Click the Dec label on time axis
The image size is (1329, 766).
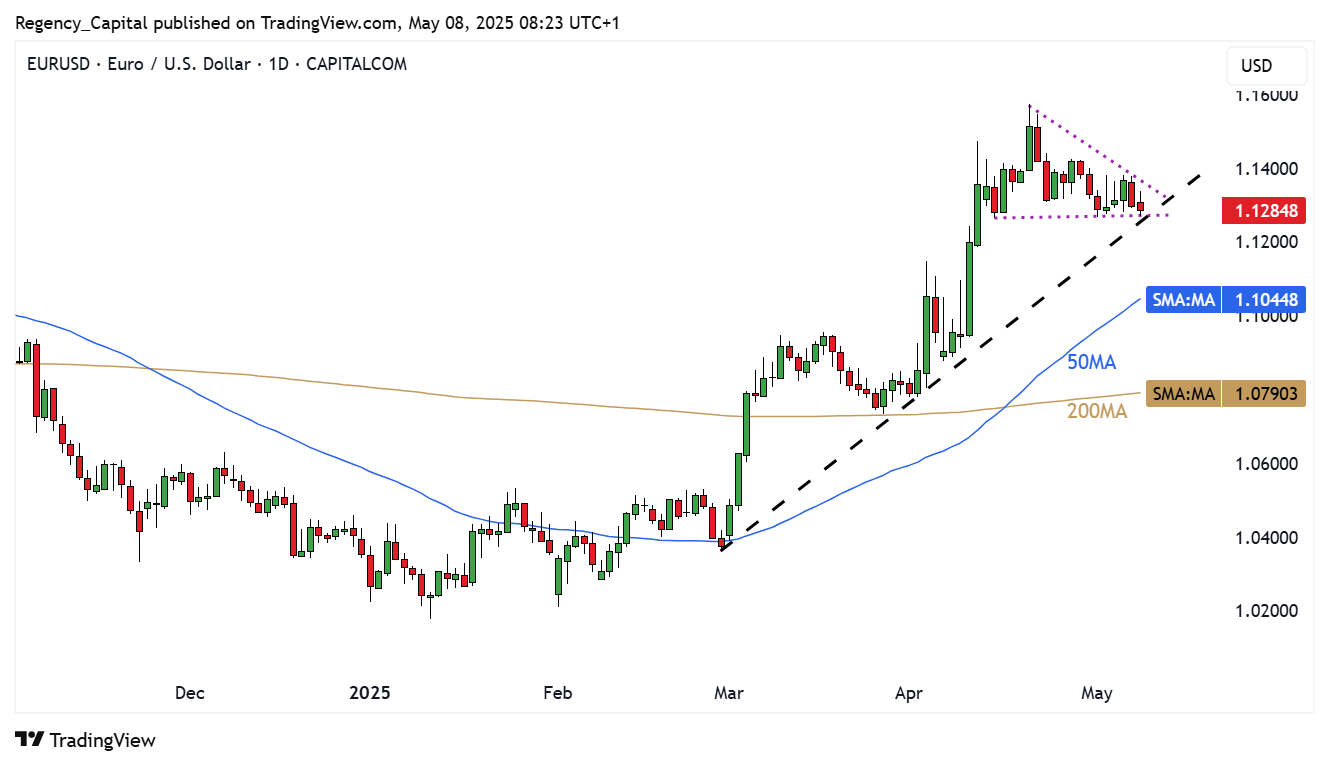click(189, 692)
